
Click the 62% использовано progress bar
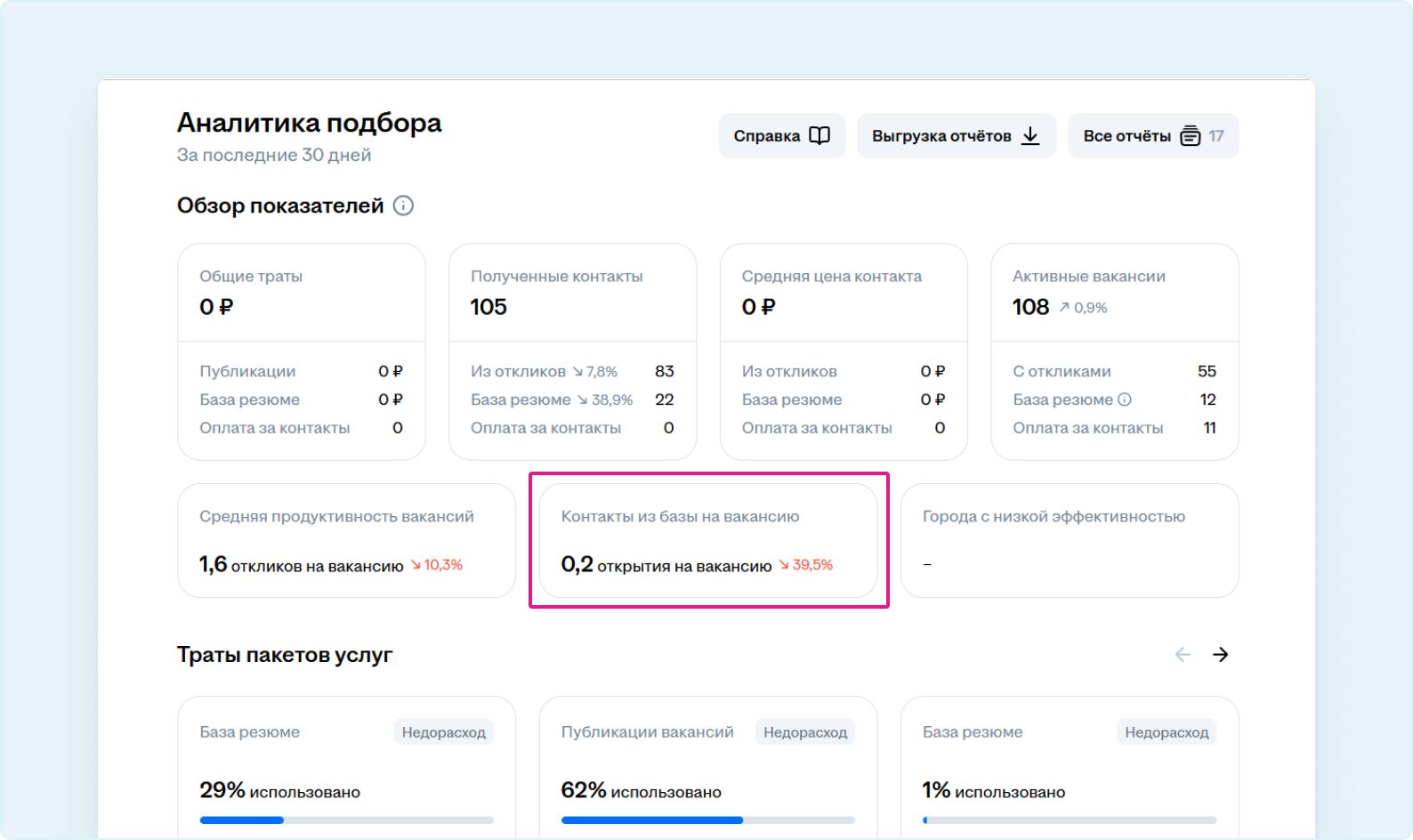click(707, 820)
